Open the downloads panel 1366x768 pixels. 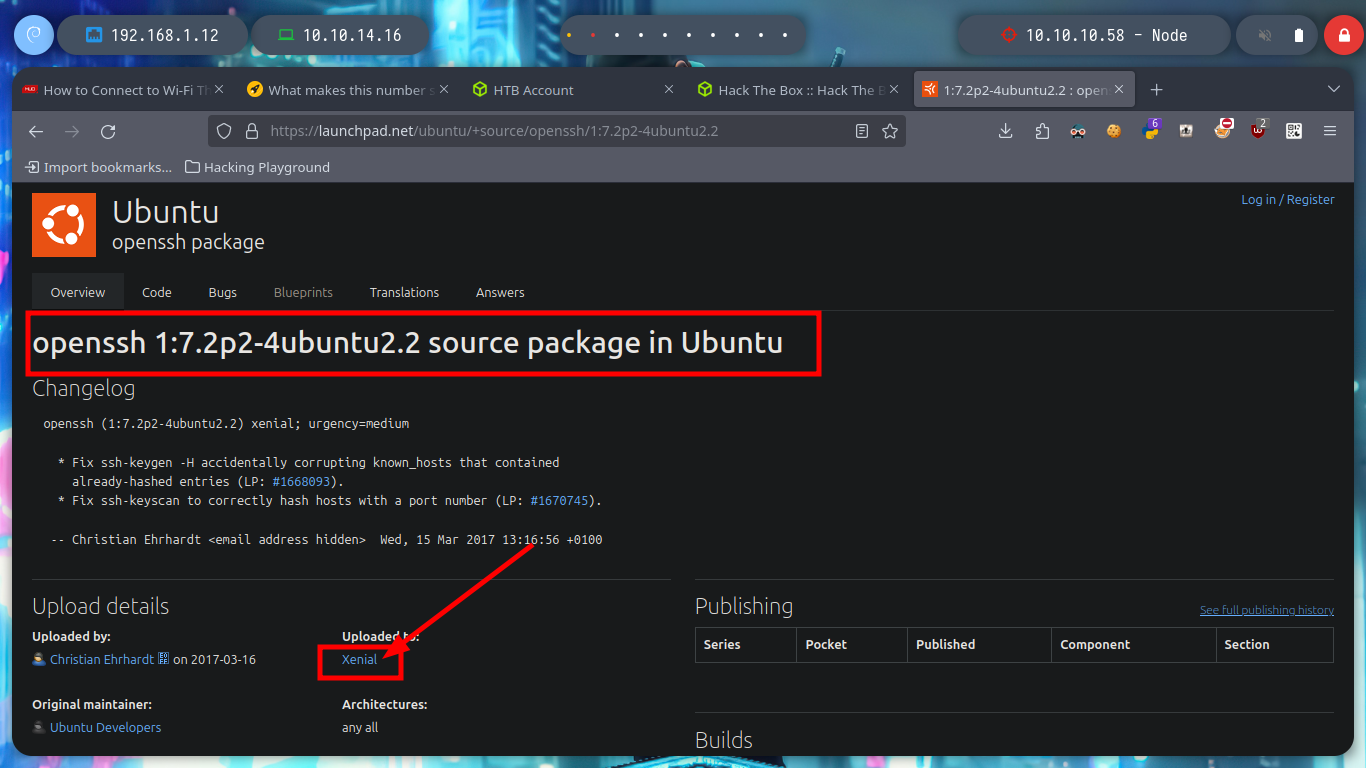(x=1006, y=131)
